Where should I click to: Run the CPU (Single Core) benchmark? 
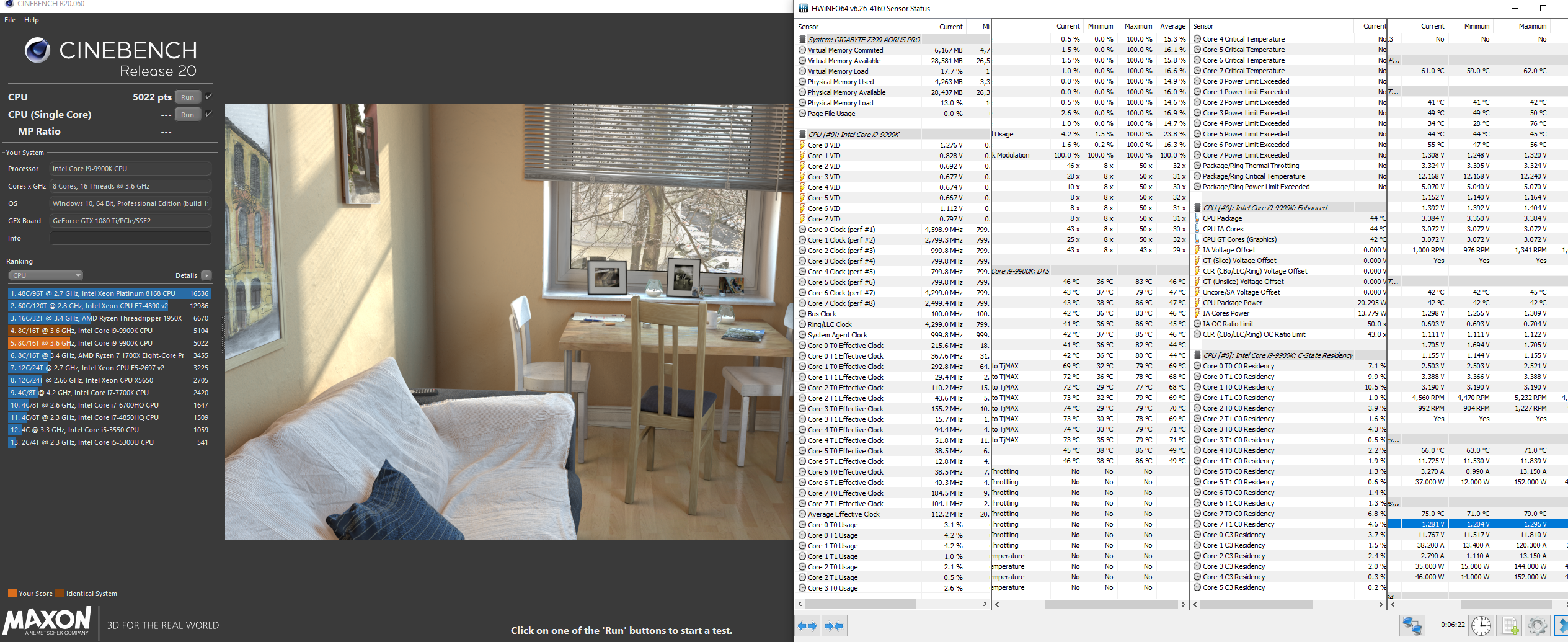[187, 115]
